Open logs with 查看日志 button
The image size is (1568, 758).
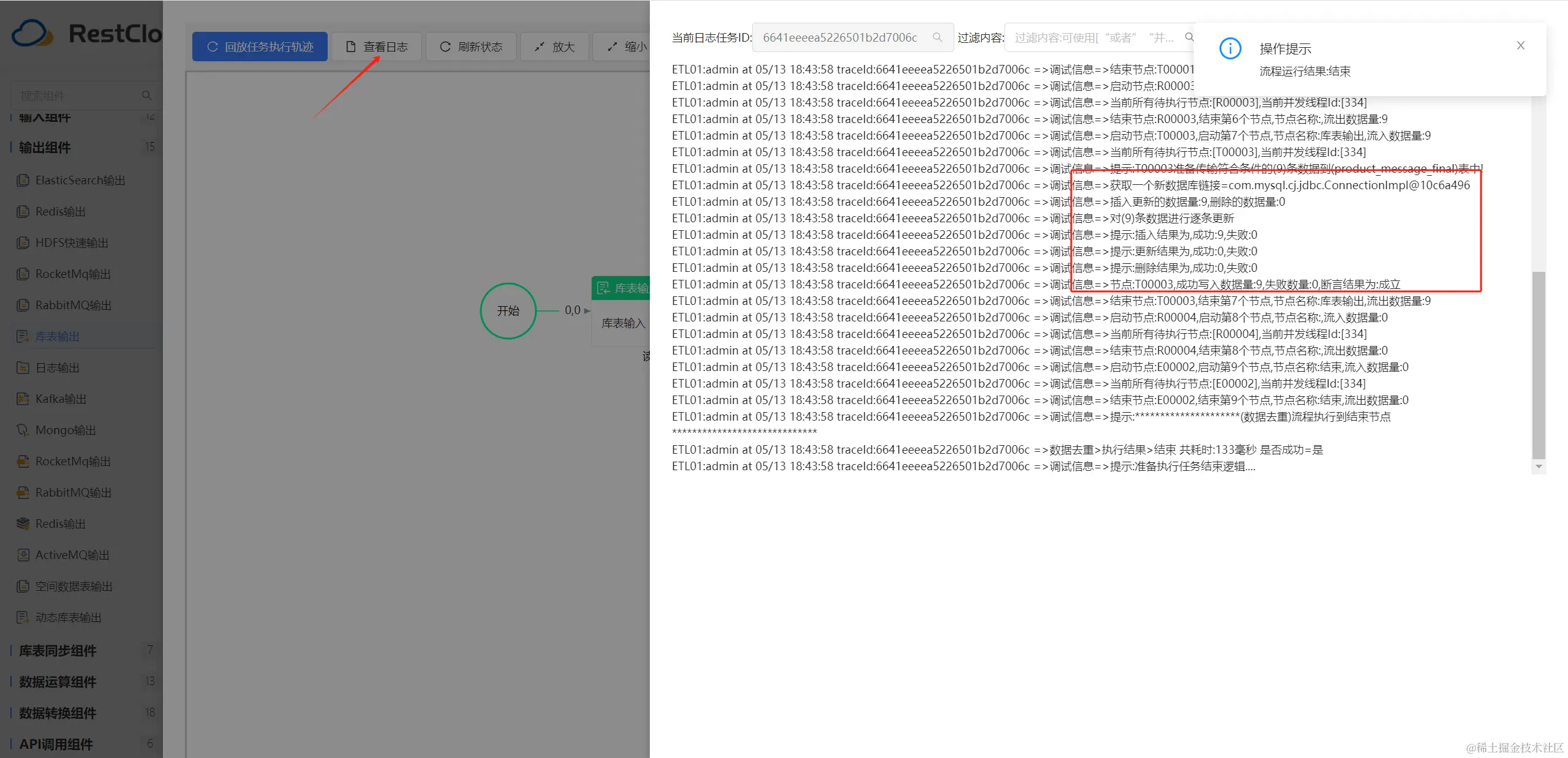376,47
